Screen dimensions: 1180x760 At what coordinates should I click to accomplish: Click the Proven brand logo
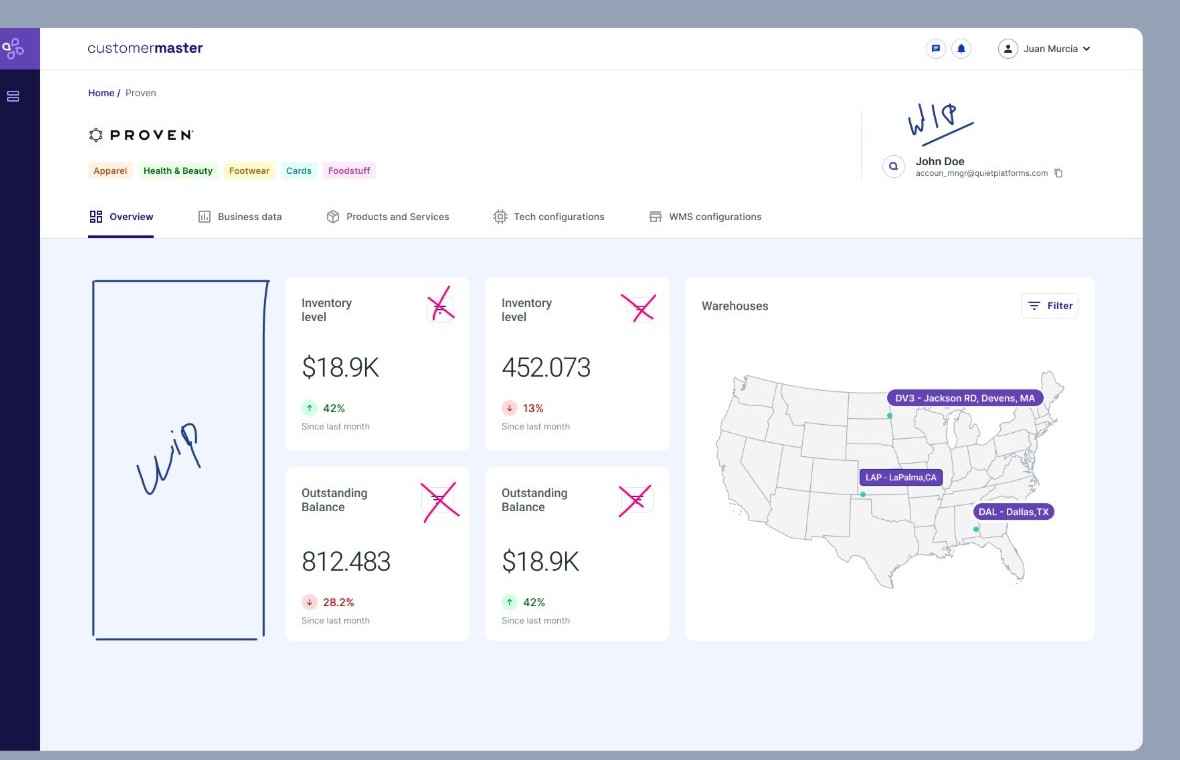pos(141,135)
